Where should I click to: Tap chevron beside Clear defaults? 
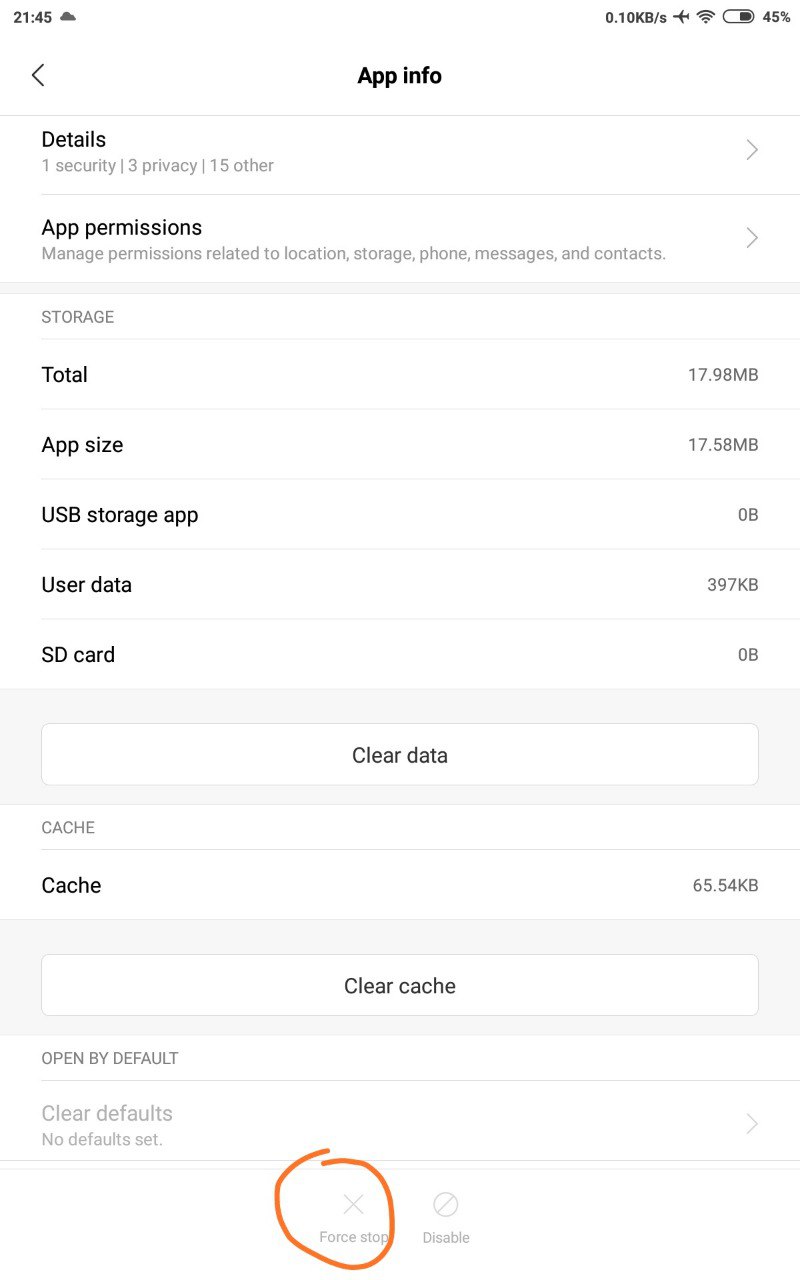tap(752, 1124)
